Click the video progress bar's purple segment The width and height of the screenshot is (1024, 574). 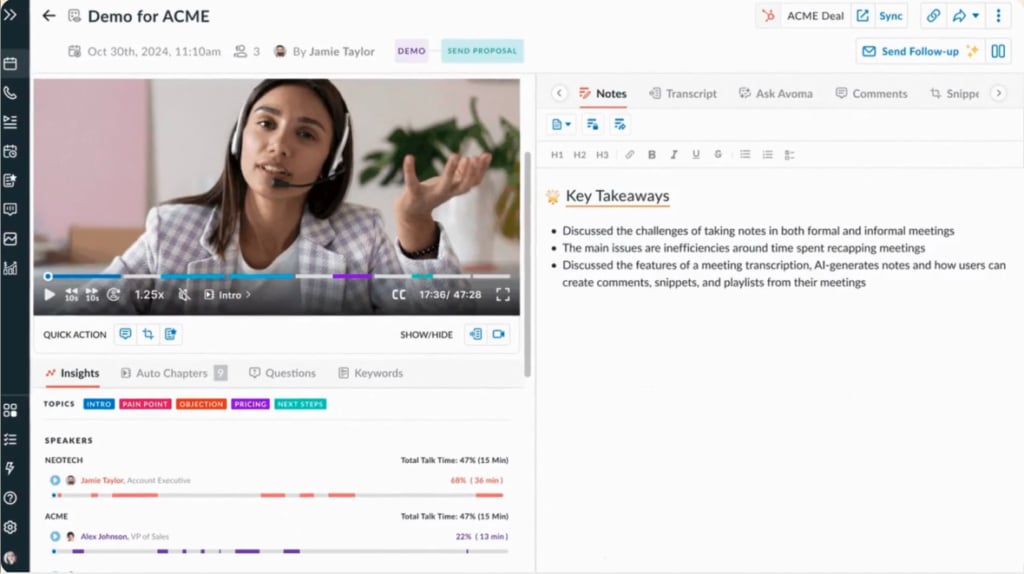pyautogui.click(x=352, y=276)
